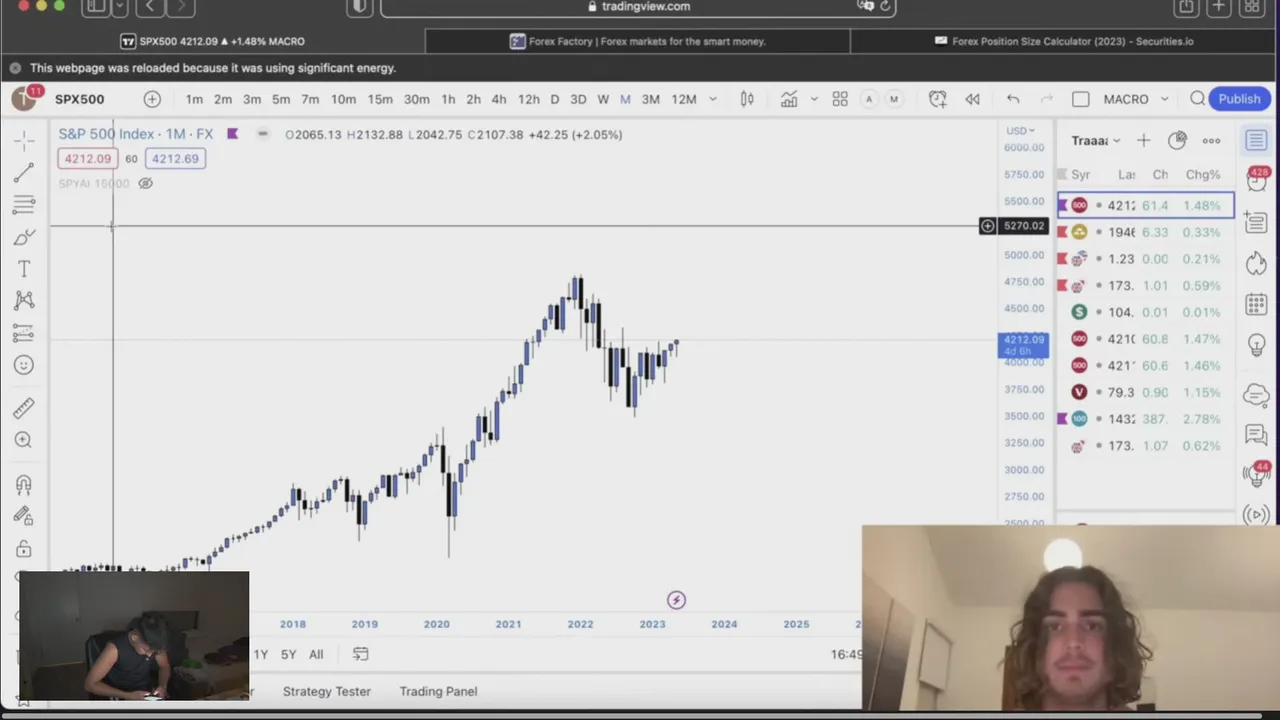Viewport: 1280px width, 720px height.
Task: Click the blue 4212.69 buy price button
Action: click(175, 158)
